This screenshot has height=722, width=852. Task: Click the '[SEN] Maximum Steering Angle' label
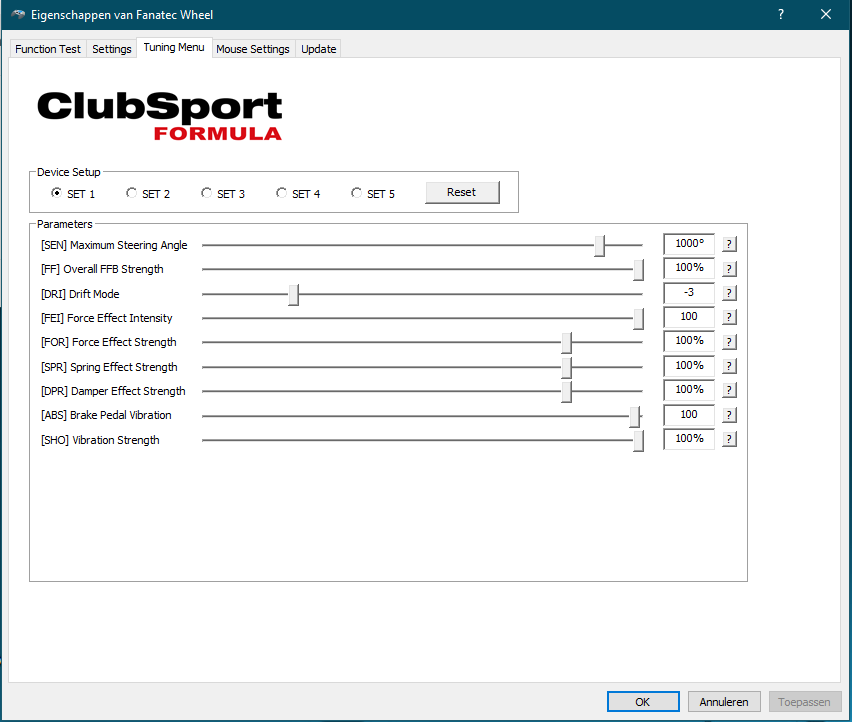coord(114,245)
